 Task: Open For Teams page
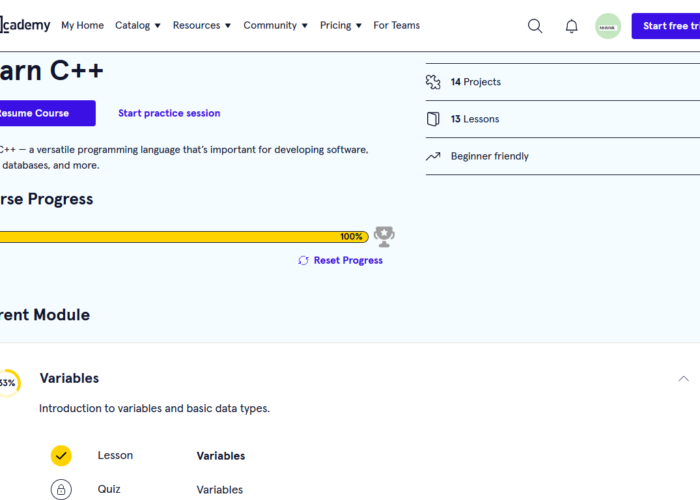tap(396, 25)
